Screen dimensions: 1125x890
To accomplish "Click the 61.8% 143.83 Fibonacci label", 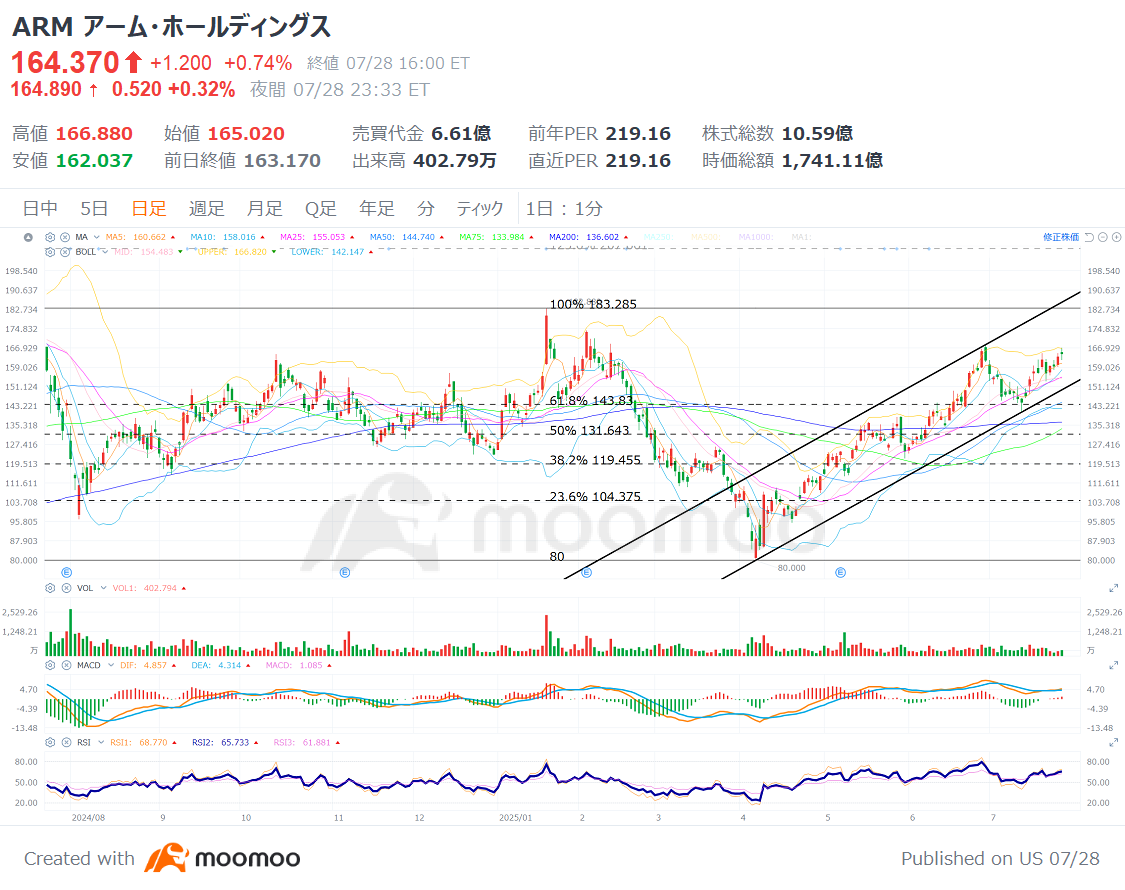I will [591, 400].
